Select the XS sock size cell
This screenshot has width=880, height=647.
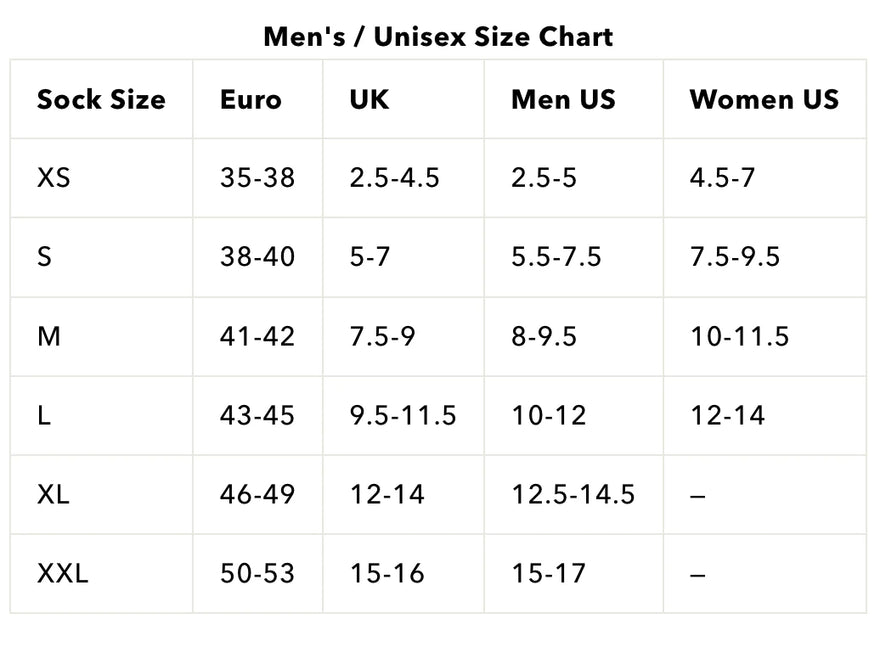click(x=54, y=178)
